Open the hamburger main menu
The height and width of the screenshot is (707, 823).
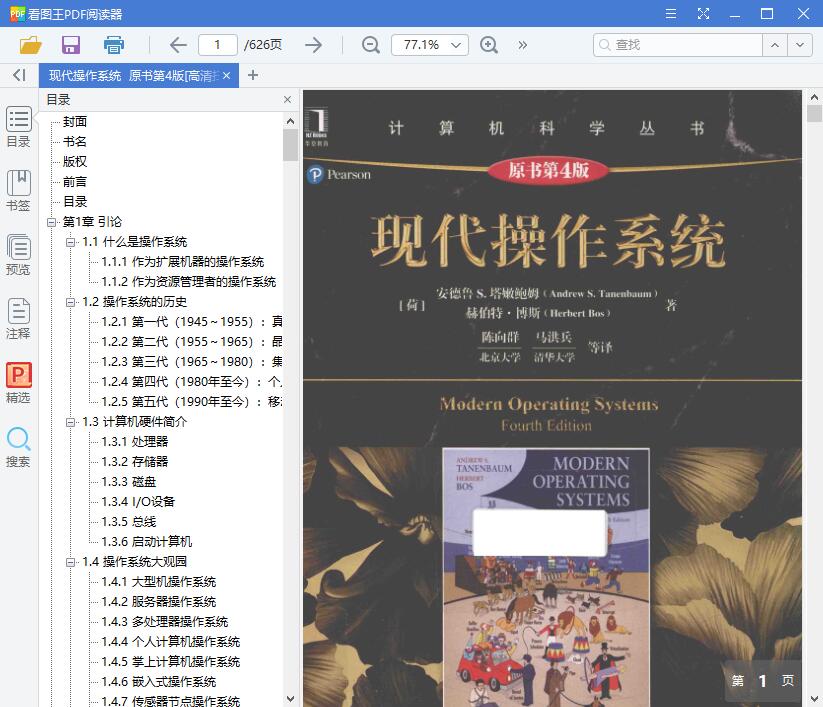point(671,14)
